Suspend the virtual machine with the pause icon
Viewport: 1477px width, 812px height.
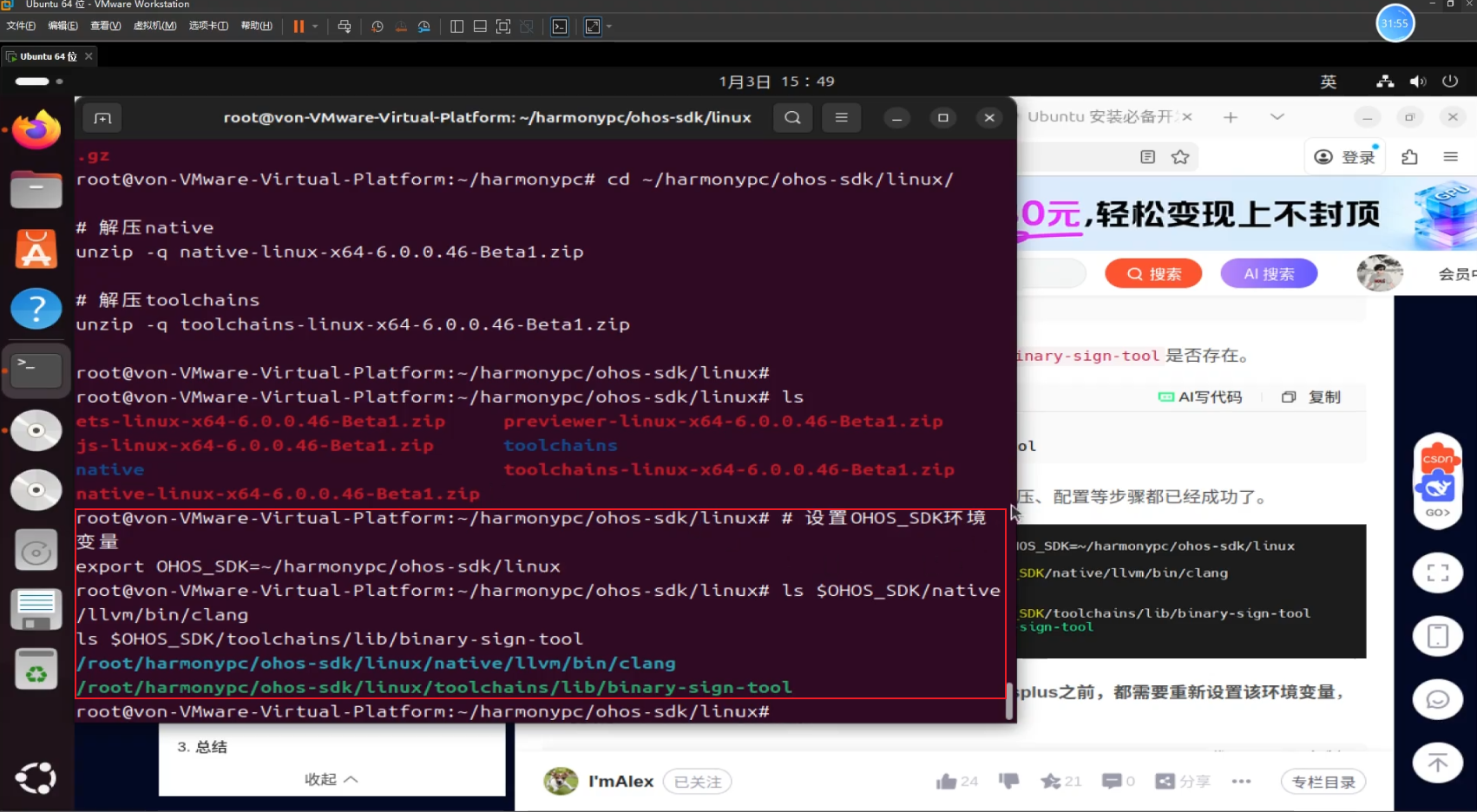pyautogui.click(x=299, y=27)
